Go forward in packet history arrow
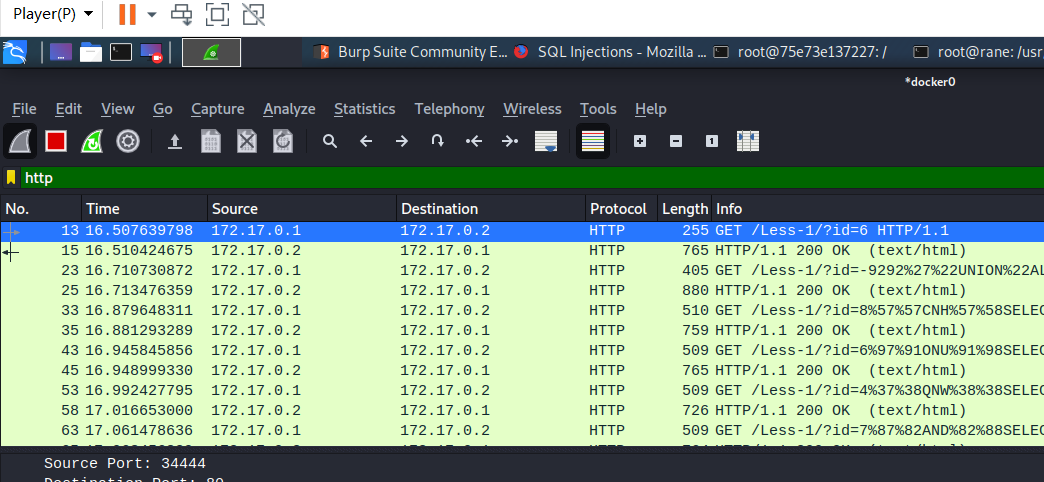Image resolution: width=1044 pixels, height=482 pixels. coord(401,141)
